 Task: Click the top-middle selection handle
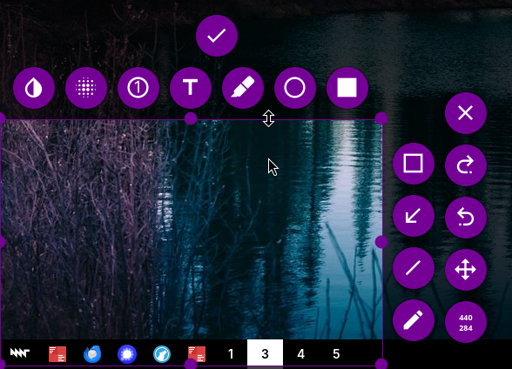point(191,118)
